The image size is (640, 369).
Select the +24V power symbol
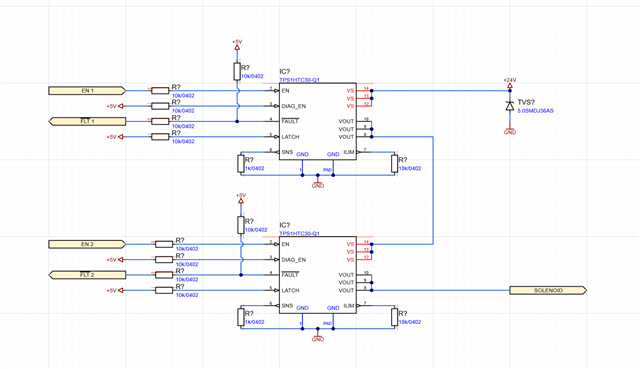pos(509,82)
